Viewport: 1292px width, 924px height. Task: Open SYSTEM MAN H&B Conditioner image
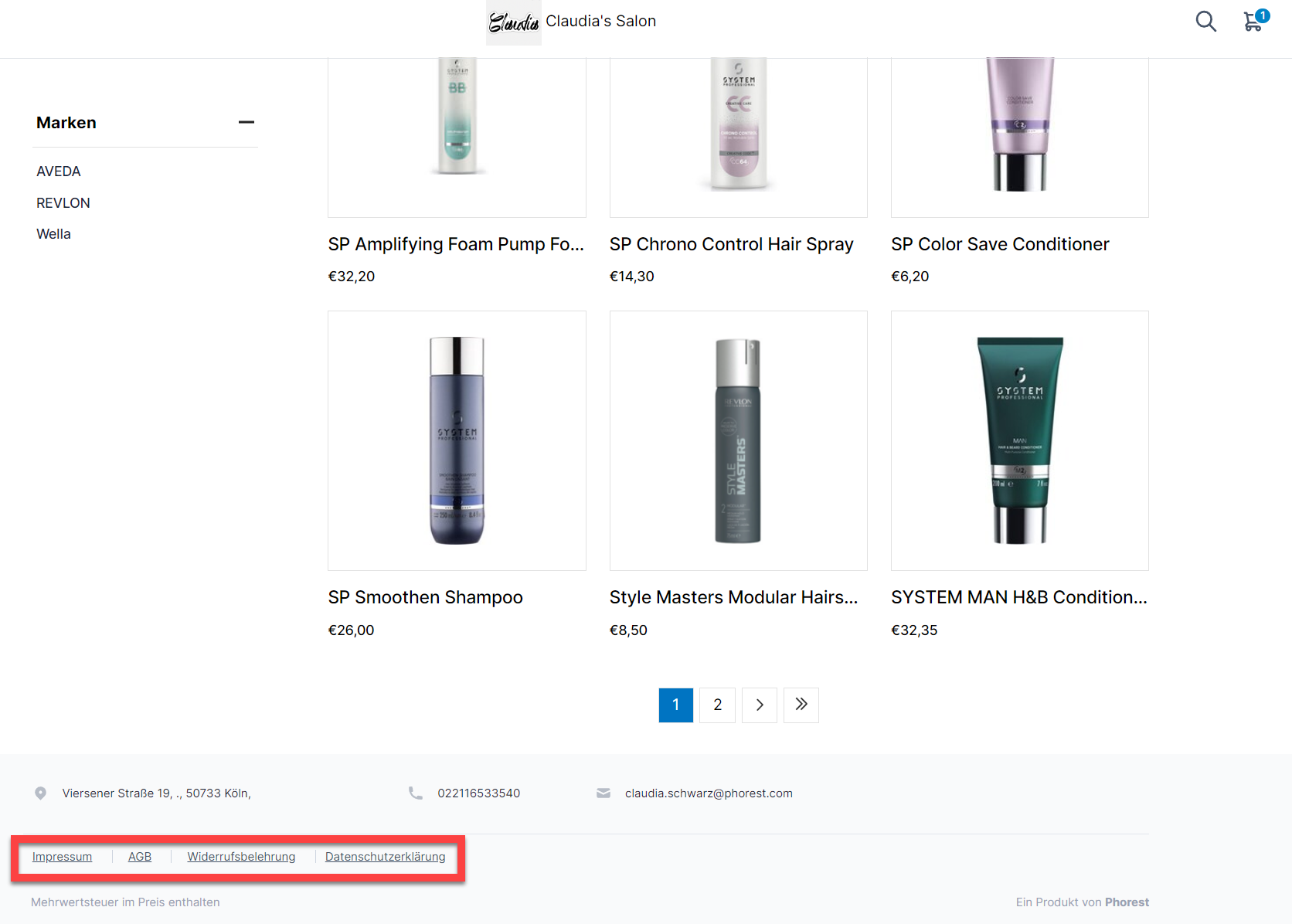click(x=1019, y=440)
